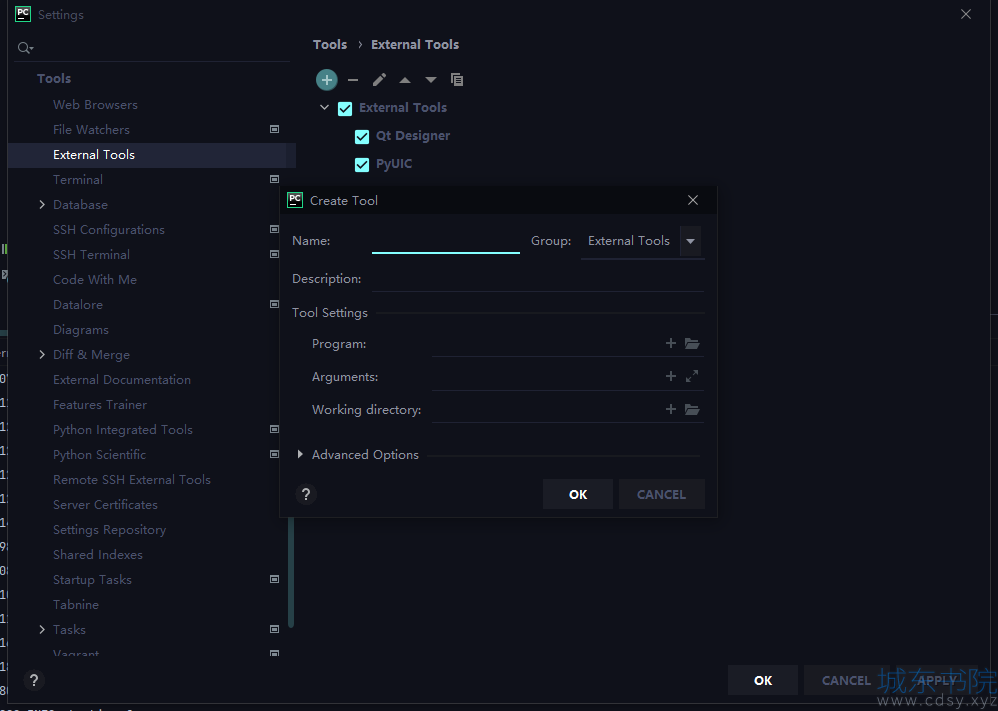Image resolution: width=998 pixels, height=711 pixels.
Task: Open Web Browsers settings page
Action: click(95, 104)
